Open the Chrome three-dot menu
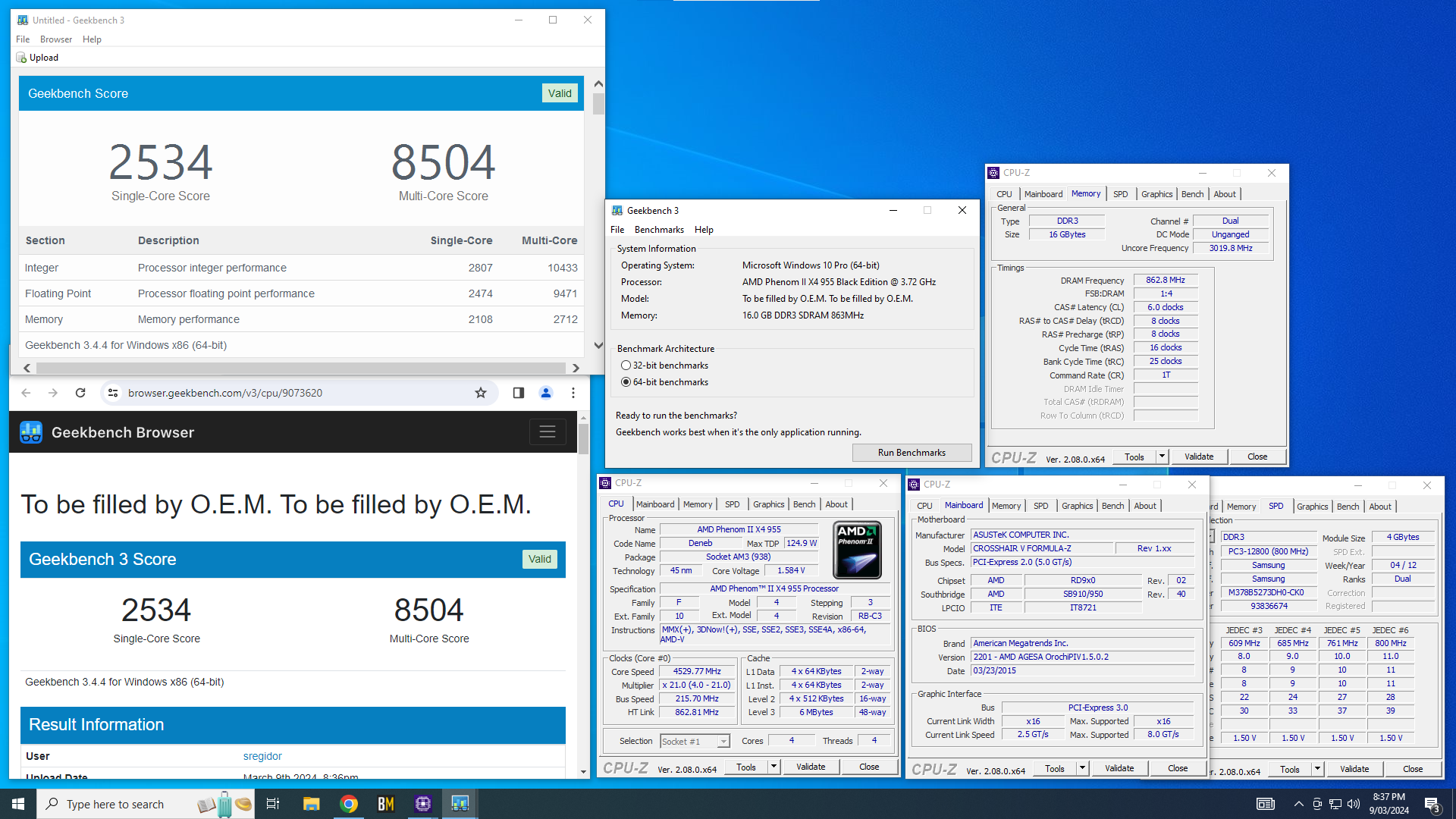 [x=573, y=393]
